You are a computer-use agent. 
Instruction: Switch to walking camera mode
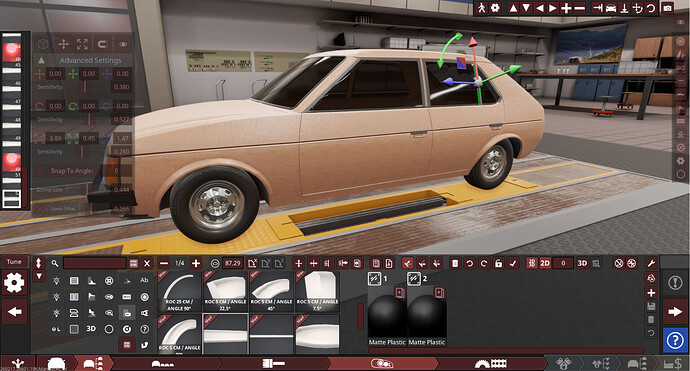tap(481, 8)
